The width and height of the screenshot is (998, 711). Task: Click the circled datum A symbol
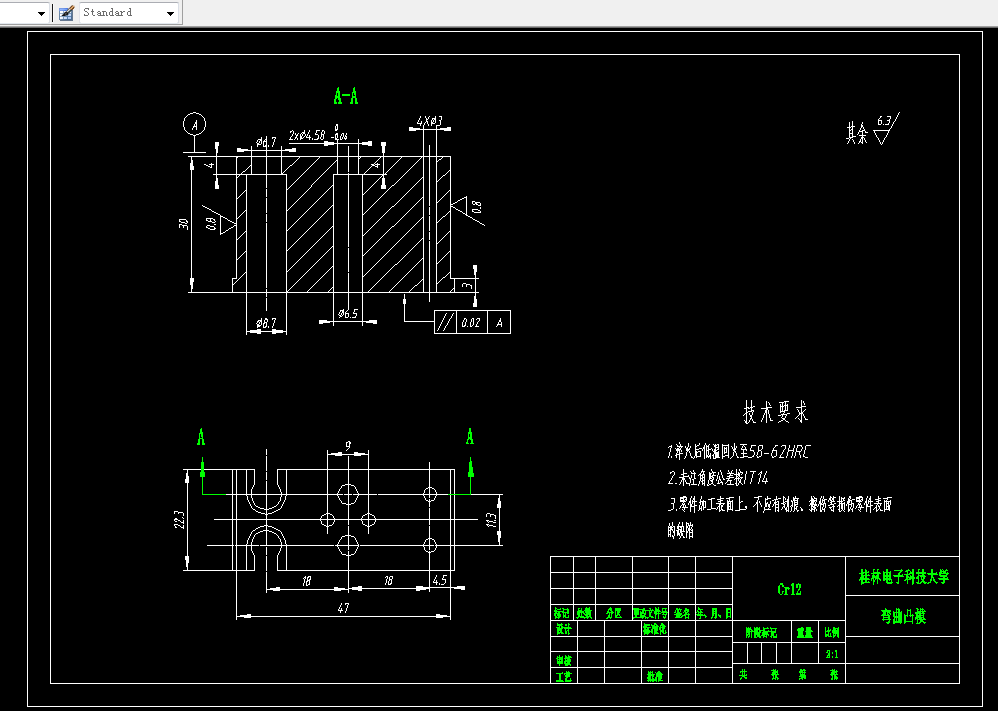click(194, 124)
